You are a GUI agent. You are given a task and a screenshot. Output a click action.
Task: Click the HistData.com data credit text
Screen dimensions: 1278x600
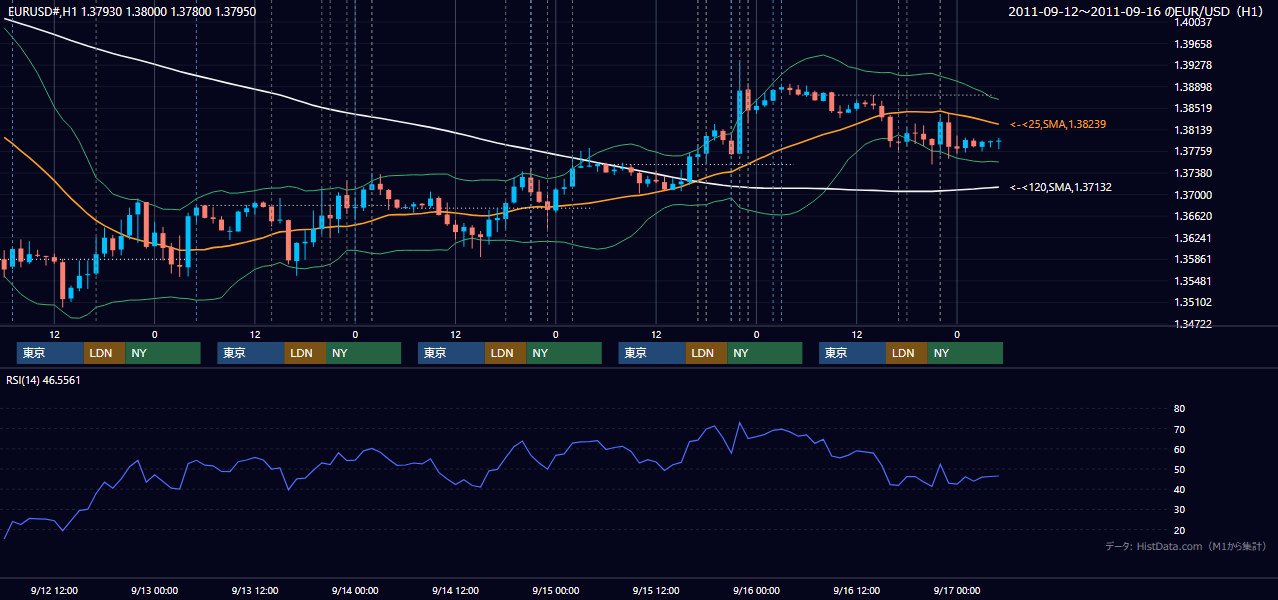point(1185,546)
